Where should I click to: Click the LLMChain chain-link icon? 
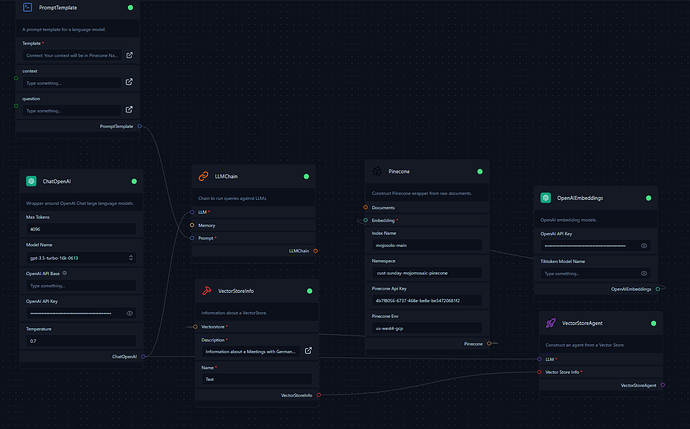203,176
